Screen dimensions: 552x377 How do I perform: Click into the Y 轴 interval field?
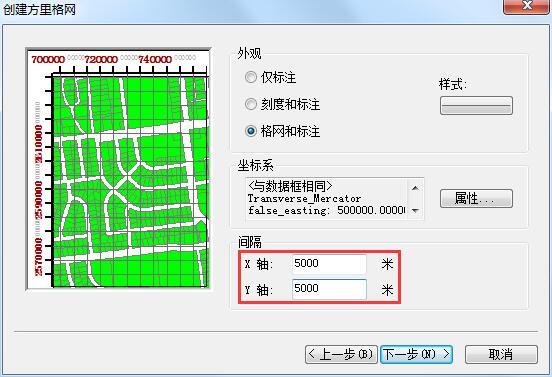[329, 289]
